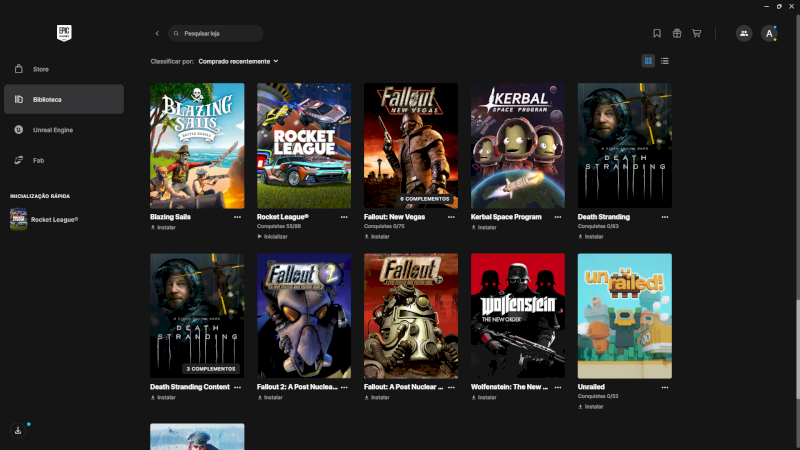Open the shopping cart icon

pyautogui.click(x=696, y=33)
